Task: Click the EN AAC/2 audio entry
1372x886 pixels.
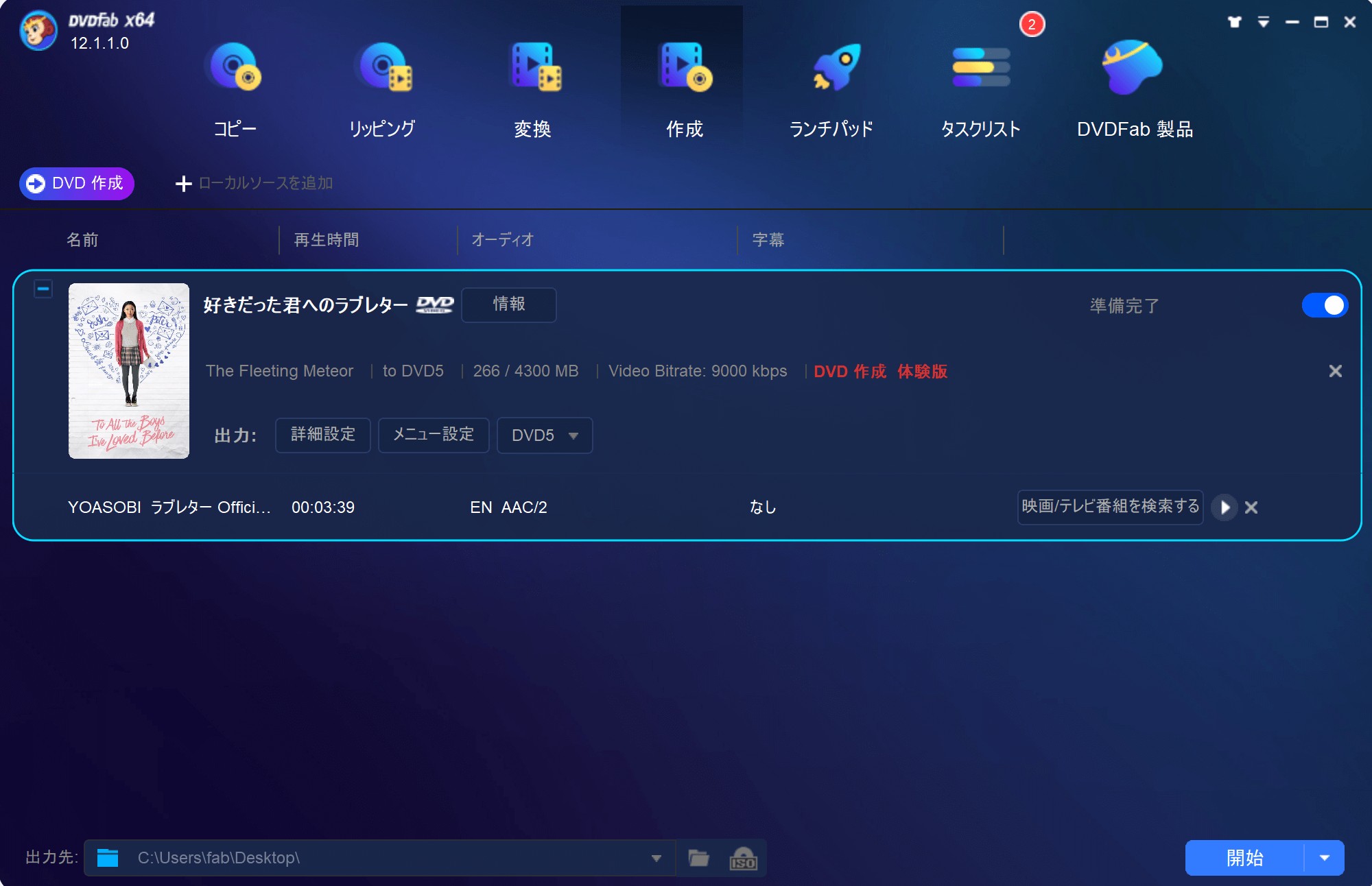Action: (x=508, y=507)
